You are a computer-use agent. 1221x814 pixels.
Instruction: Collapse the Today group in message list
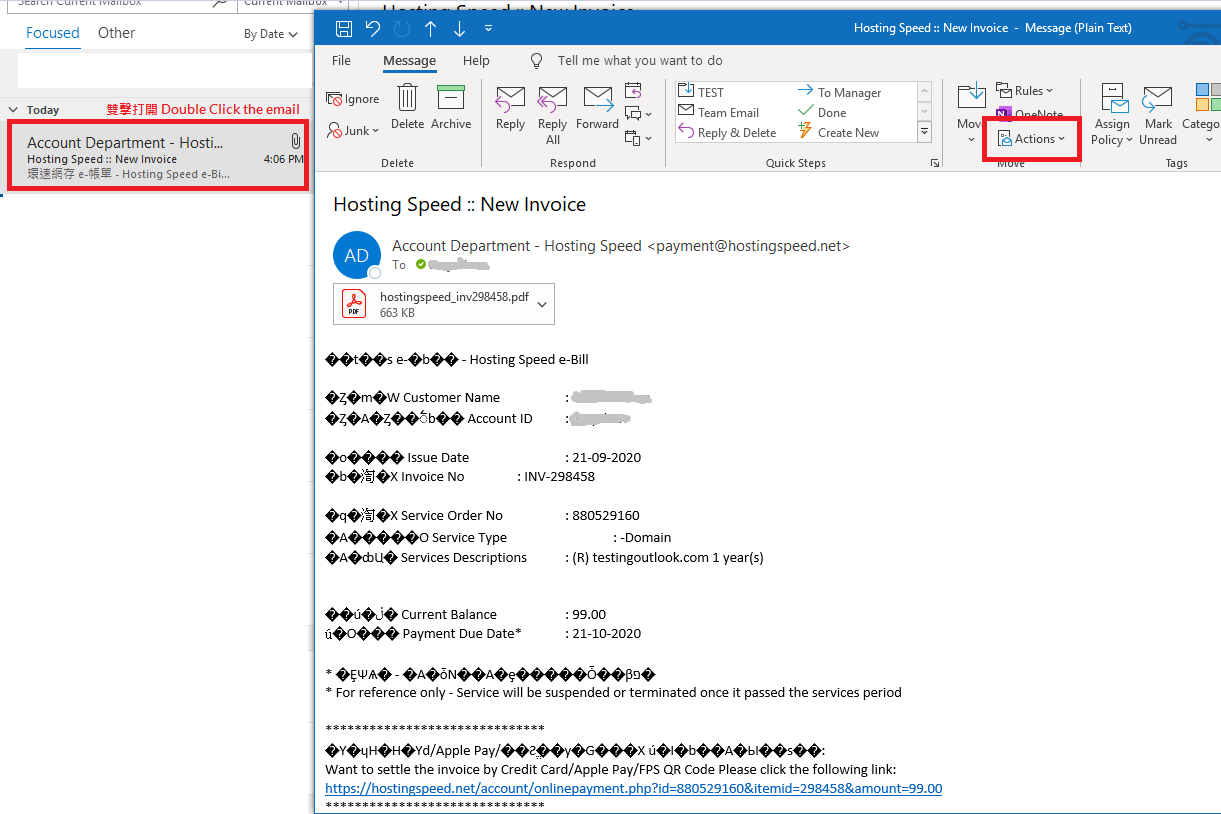click(12, 110)
